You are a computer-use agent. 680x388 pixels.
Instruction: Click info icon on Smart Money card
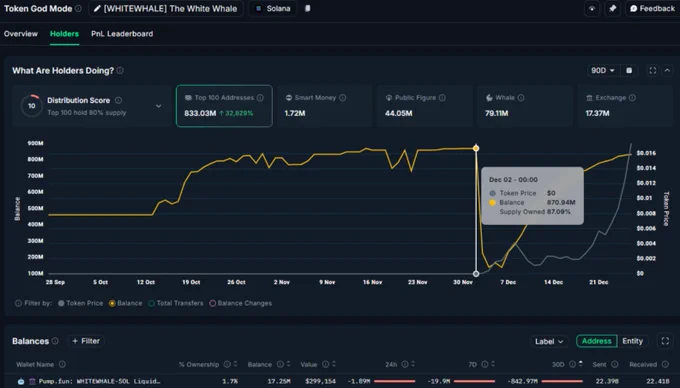(x=343, y=98)
